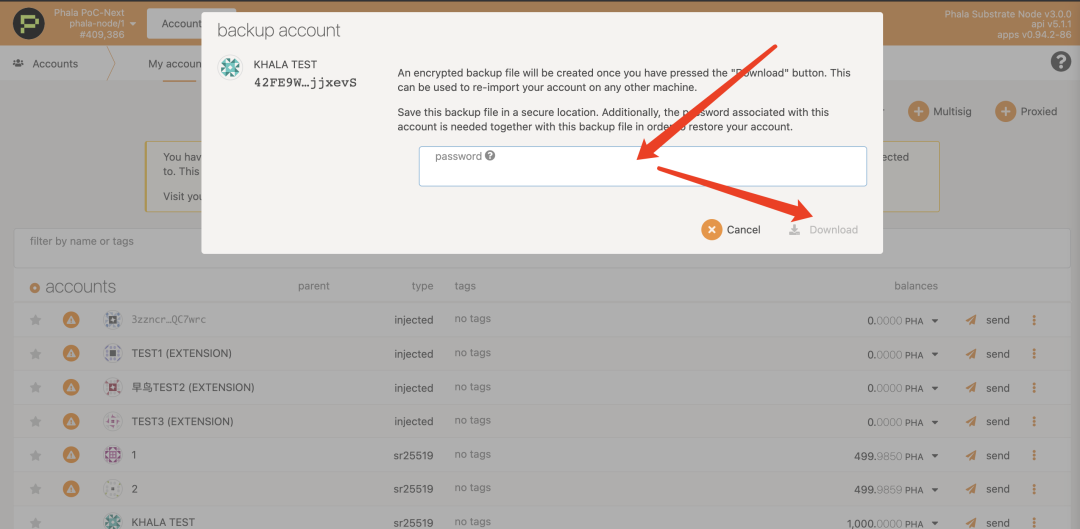Switch to the My accounts tab
Screen dimensions: 1080x529
click(x=176, y=64)
